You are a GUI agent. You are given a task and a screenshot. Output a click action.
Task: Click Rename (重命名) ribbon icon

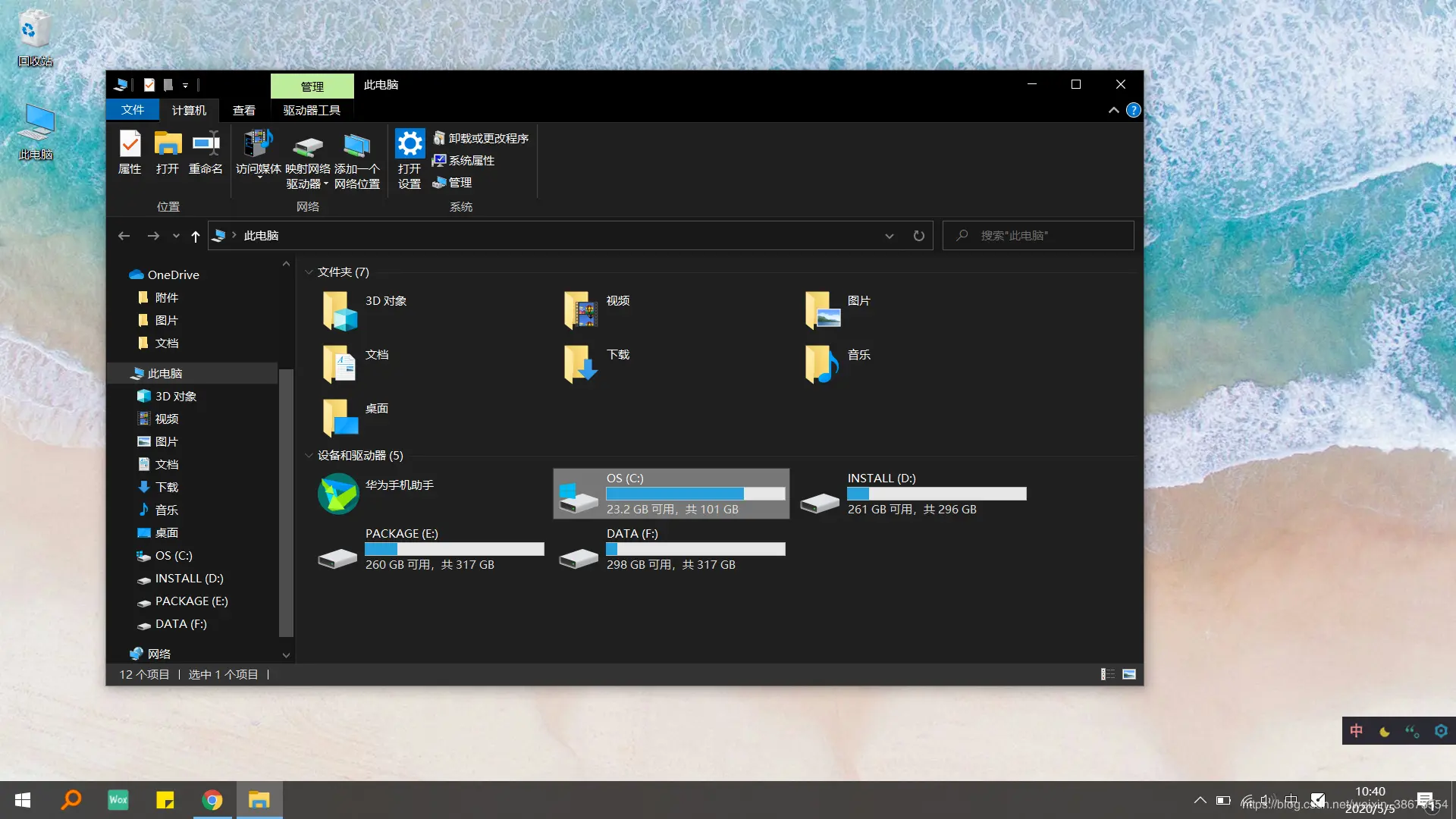206,144
